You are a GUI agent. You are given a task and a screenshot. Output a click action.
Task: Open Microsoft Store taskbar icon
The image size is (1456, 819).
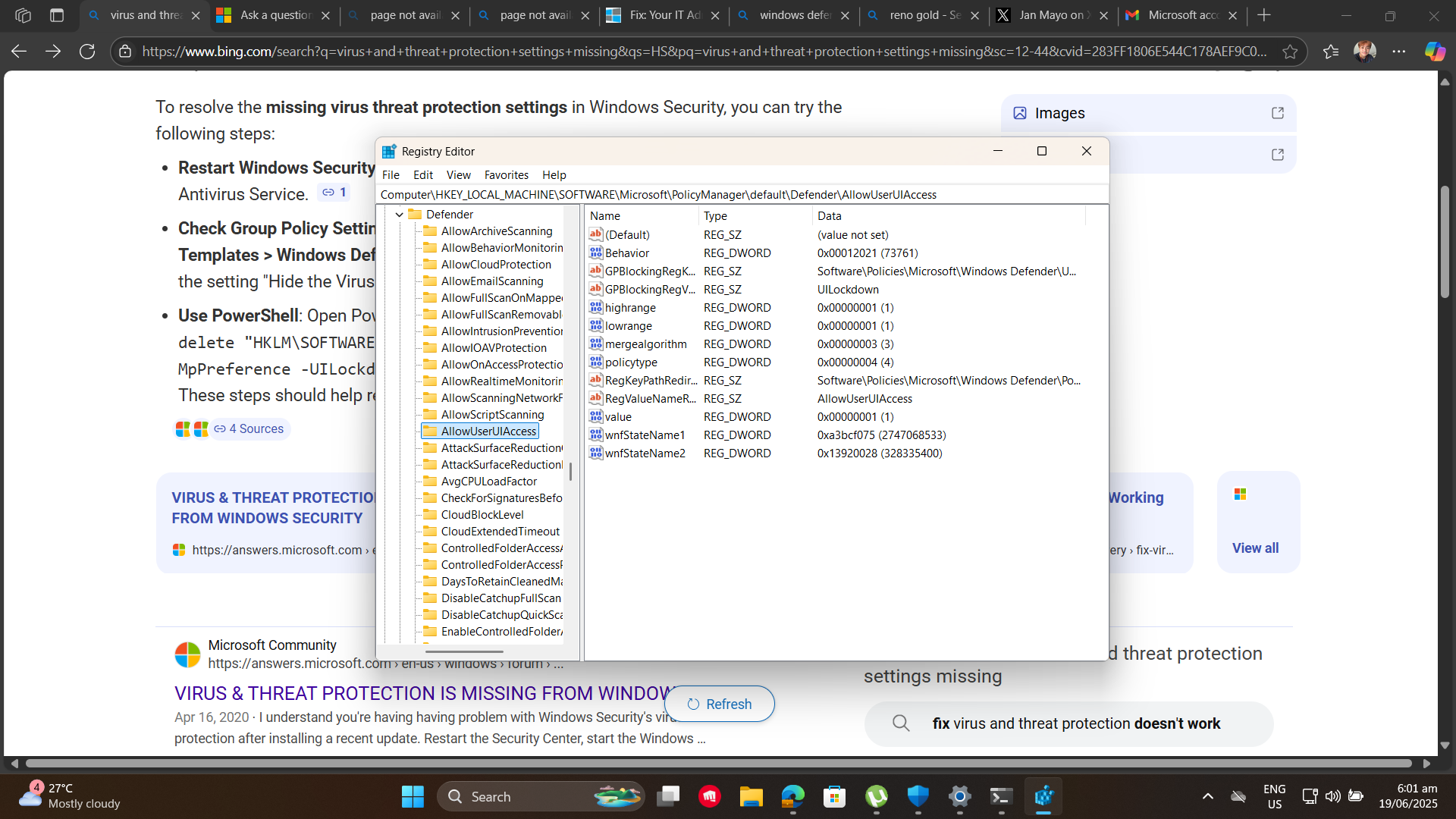(x=835, y=796)
